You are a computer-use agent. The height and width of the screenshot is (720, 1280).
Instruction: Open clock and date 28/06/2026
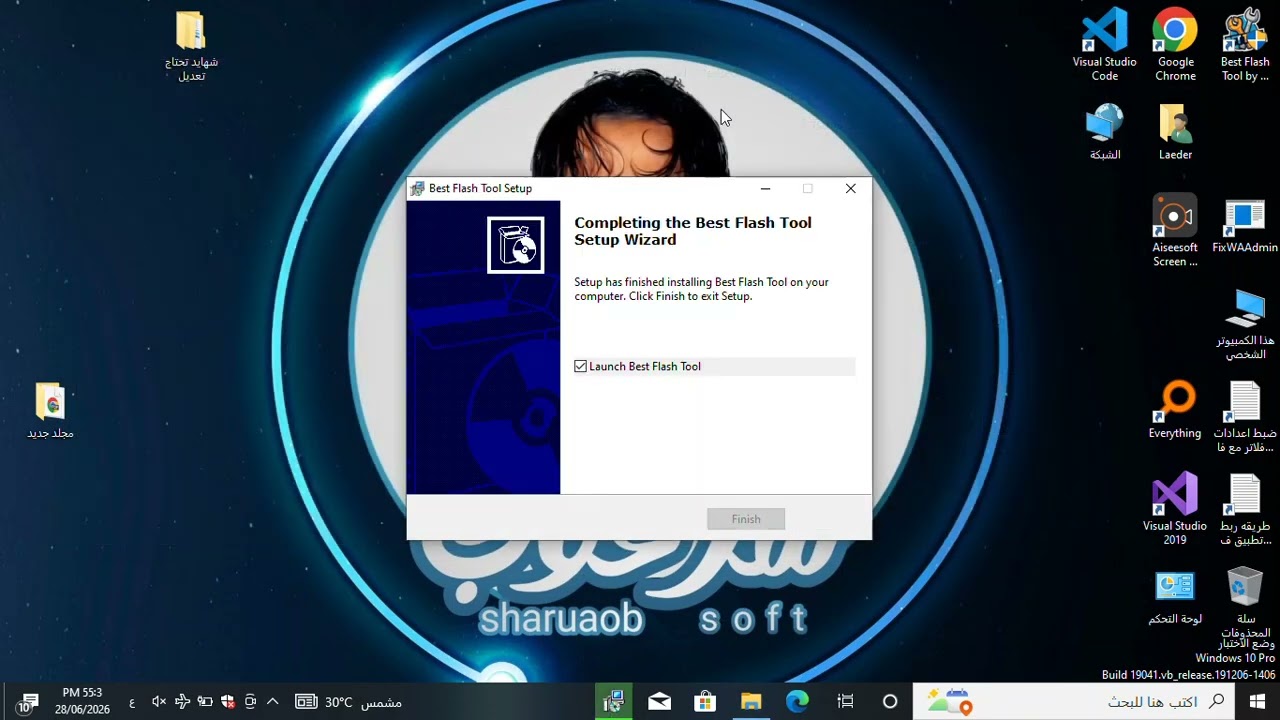(x=82, y=701)
